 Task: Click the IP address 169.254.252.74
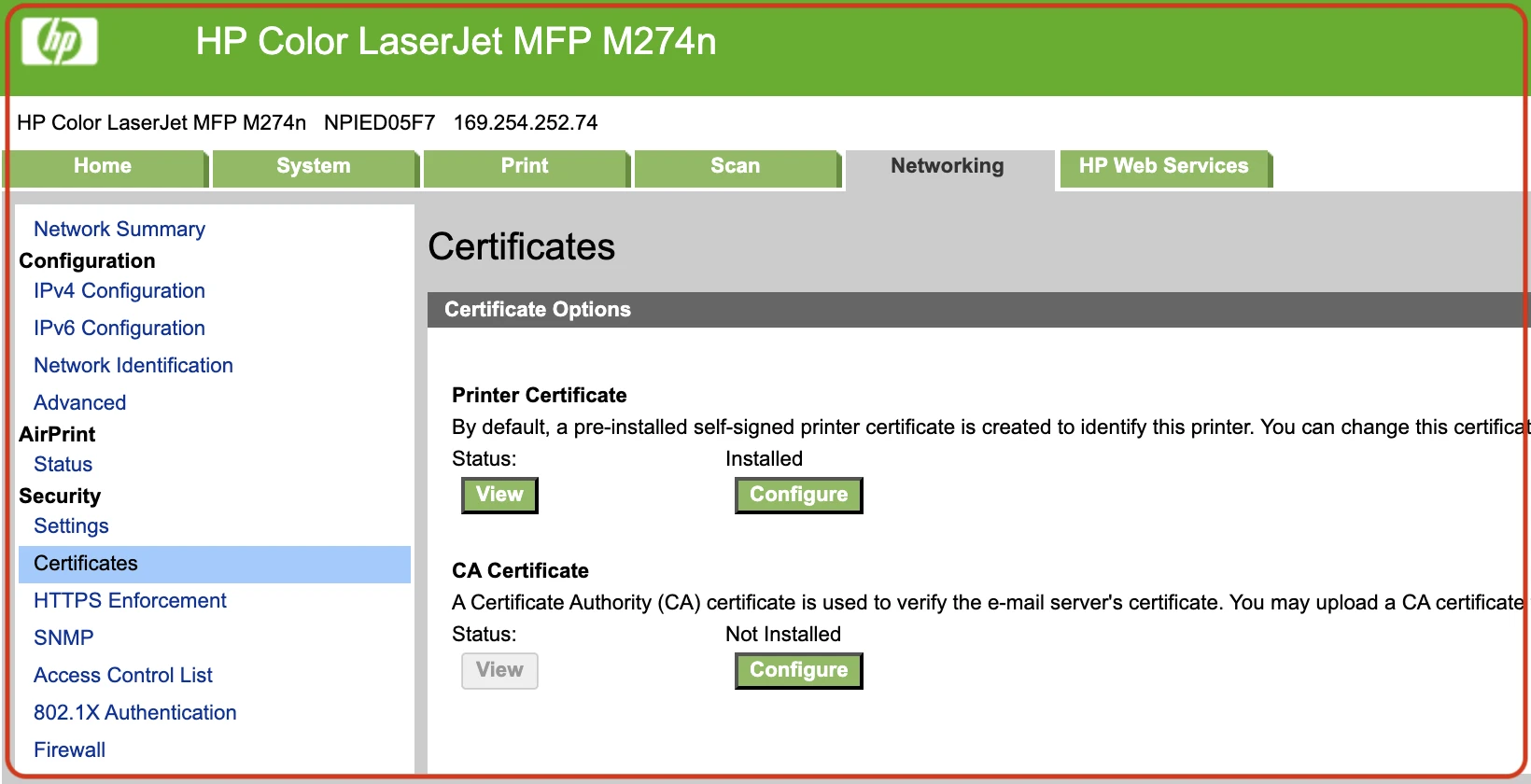pyautogui.click(x=526, y=123)
